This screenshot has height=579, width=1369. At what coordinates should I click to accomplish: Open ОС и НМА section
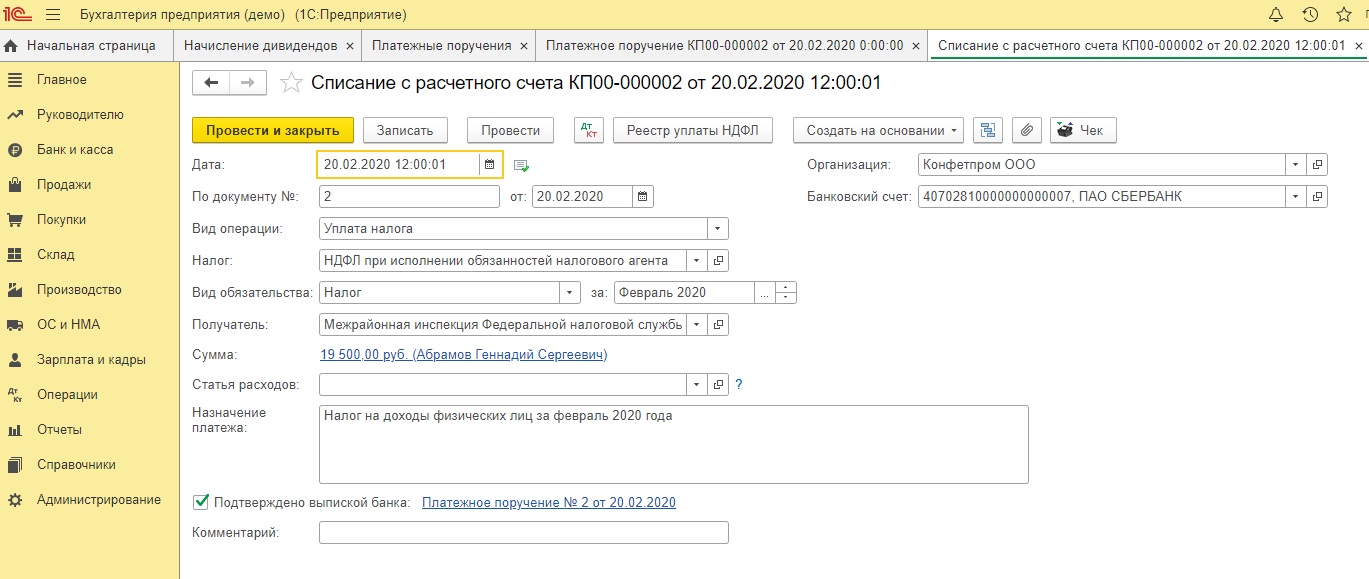68,325
